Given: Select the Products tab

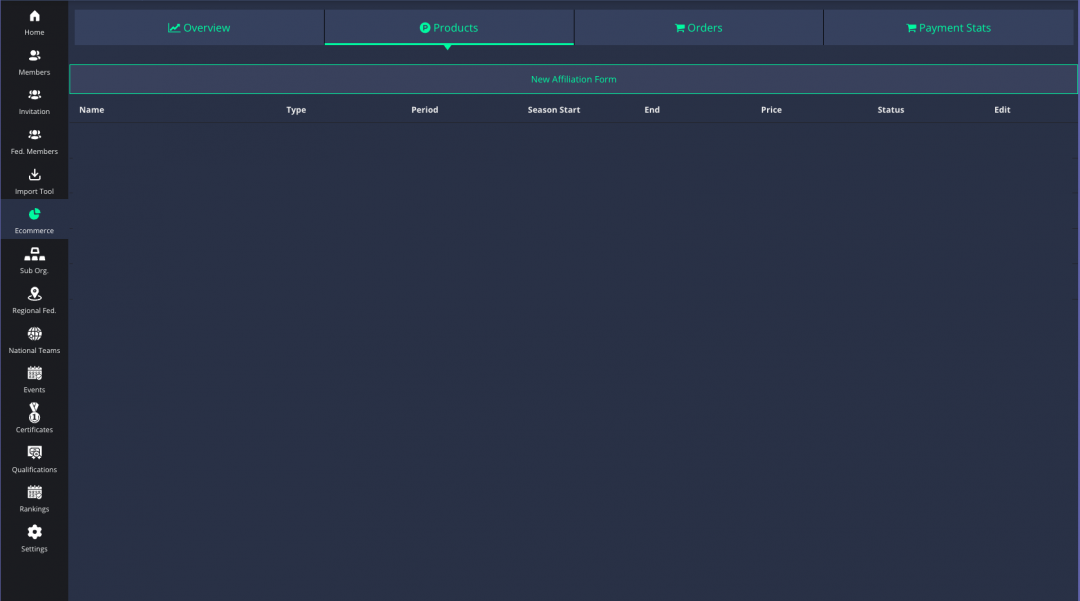Looking at the screenshot, I should (449, 28).
